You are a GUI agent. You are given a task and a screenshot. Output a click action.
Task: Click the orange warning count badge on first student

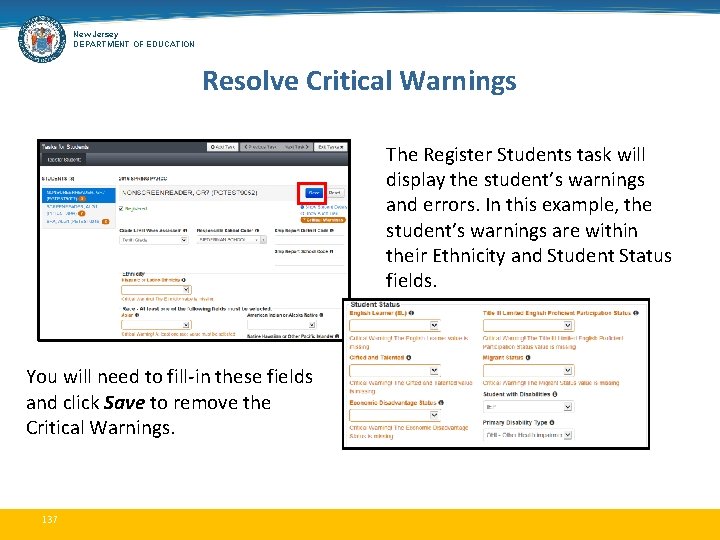tap(82, 199)
